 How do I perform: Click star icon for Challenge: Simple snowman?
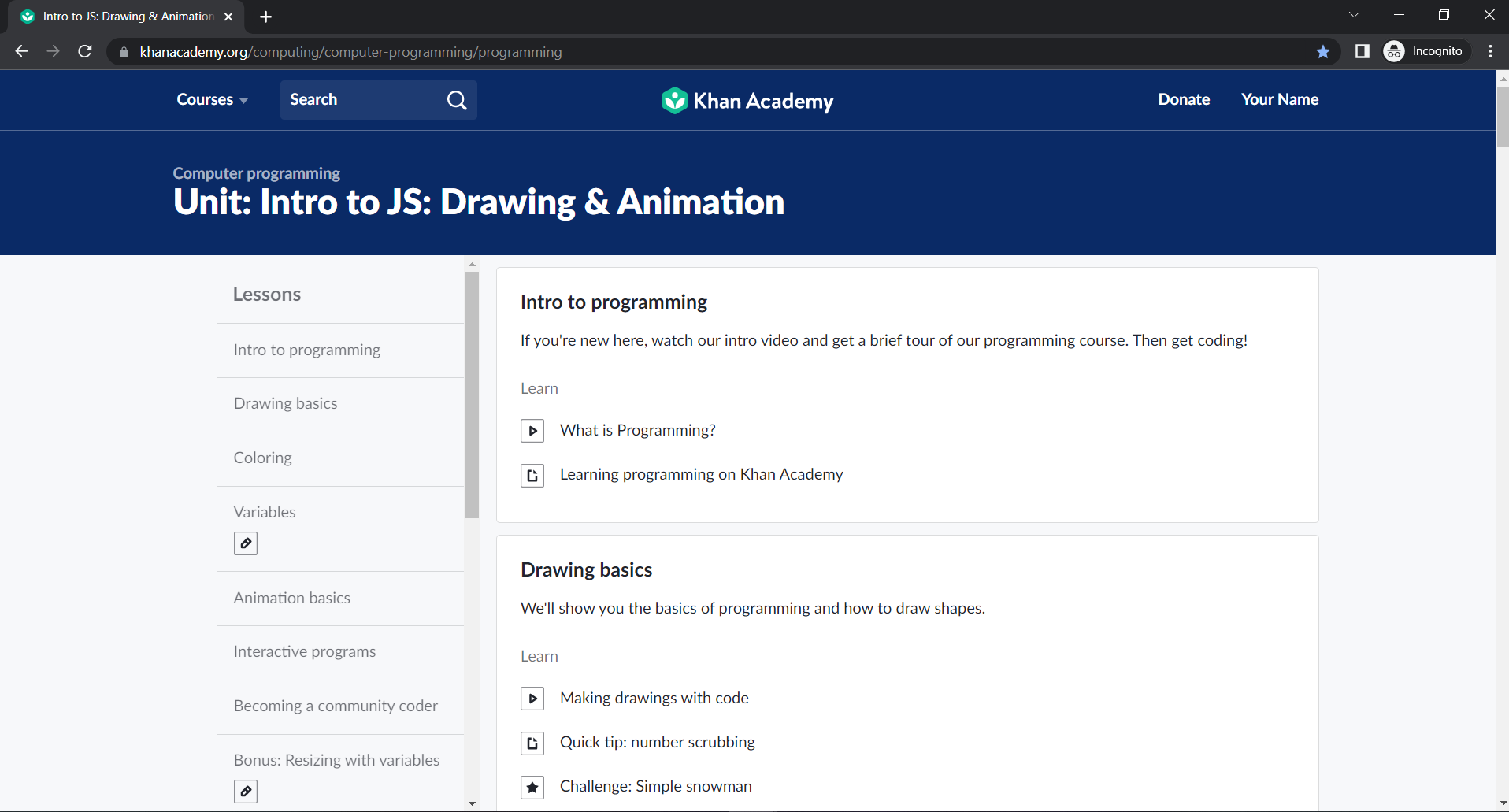[x=532, y=787]
